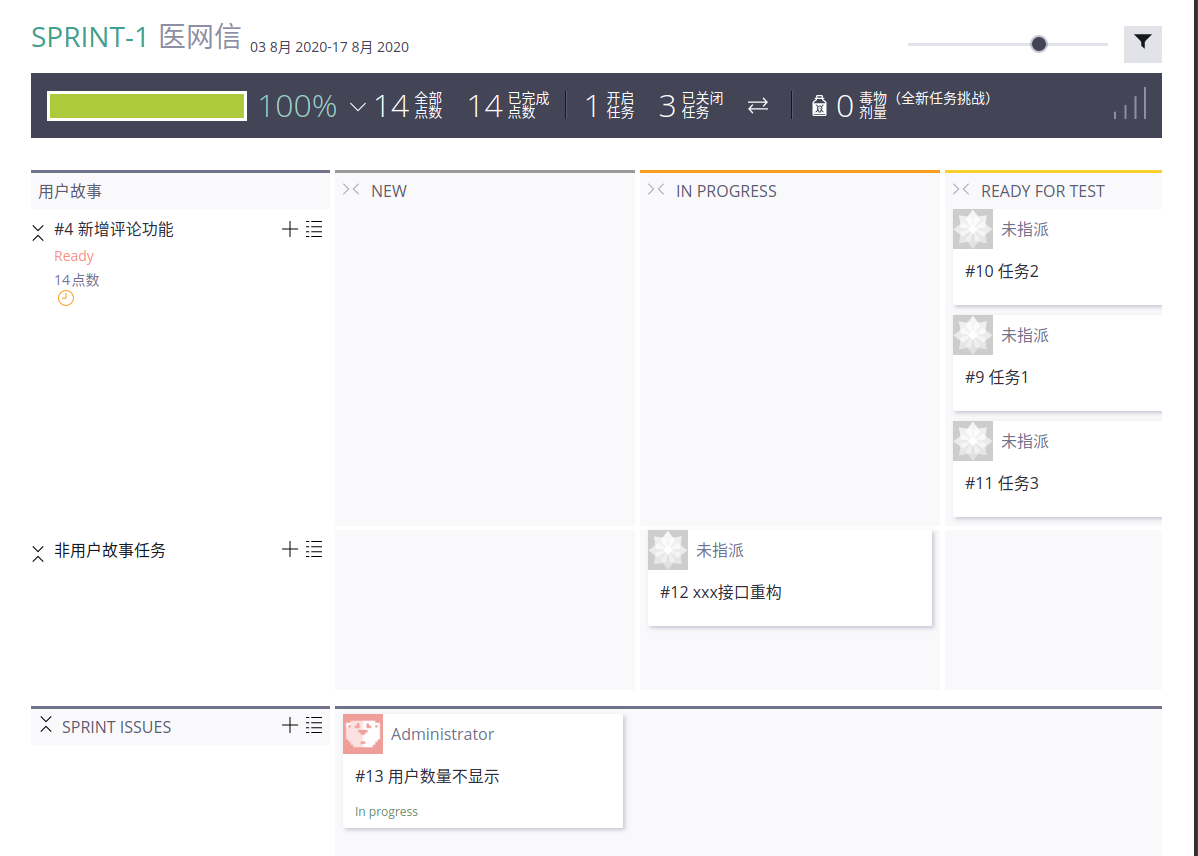
Task: Click the clock icon under story #4
Action: click(x=66, y=298)
